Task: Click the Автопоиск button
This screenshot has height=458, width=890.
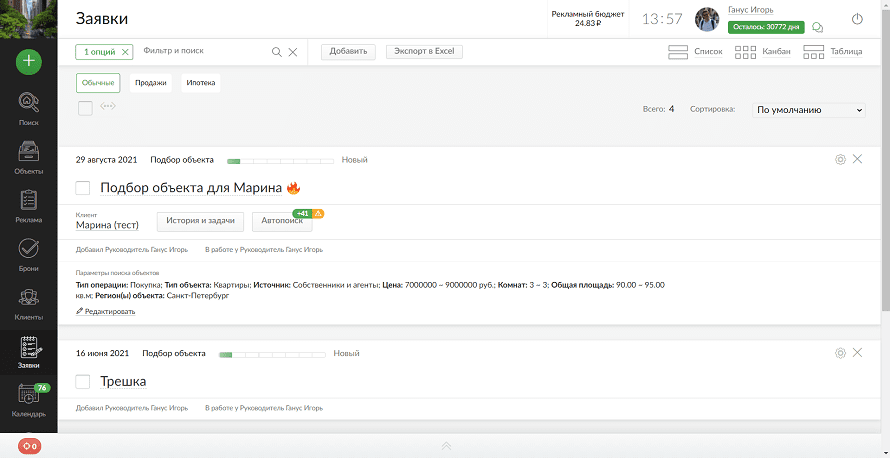Action: [x=282, y=221]
